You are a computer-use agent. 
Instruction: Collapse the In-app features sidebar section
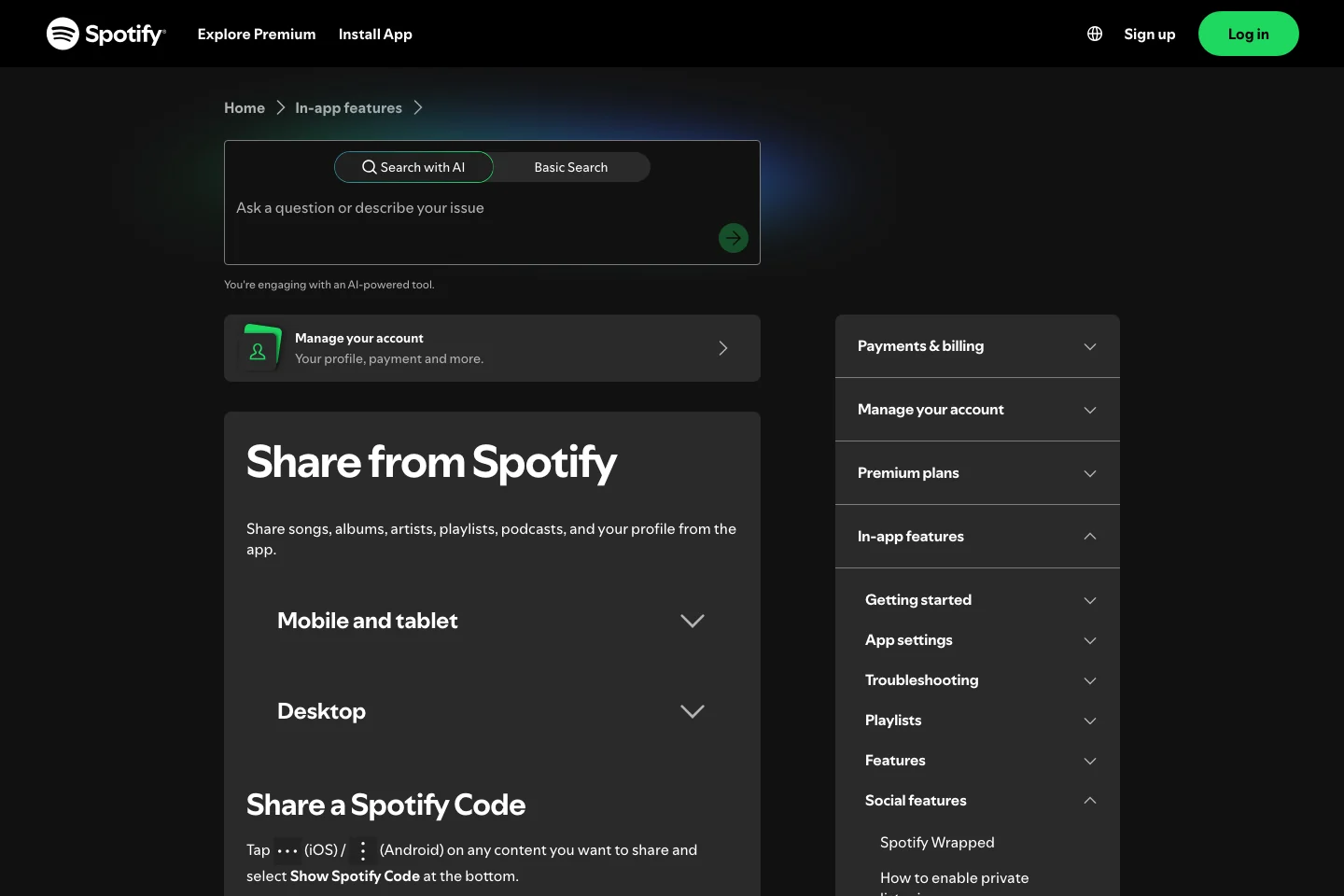coord(977,537)
